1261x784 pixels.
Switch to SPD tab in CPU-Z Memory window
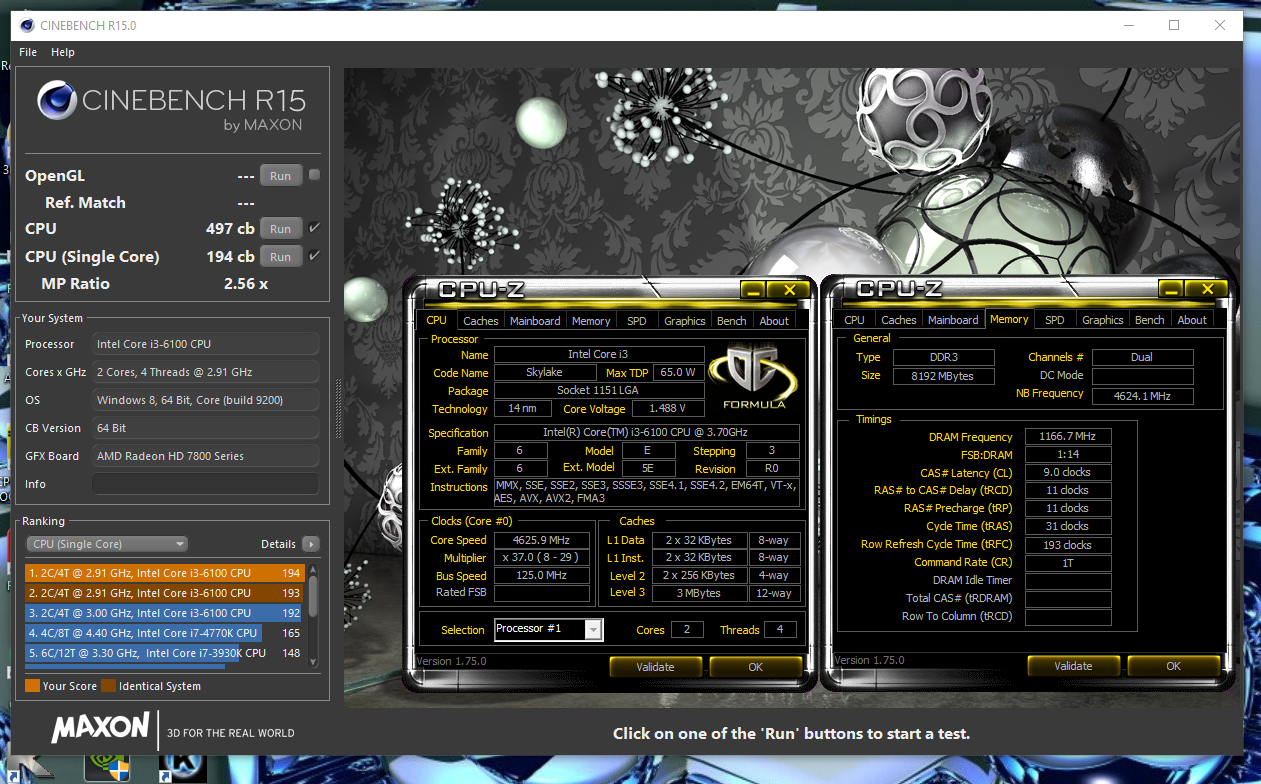[x=1055, y=320]
